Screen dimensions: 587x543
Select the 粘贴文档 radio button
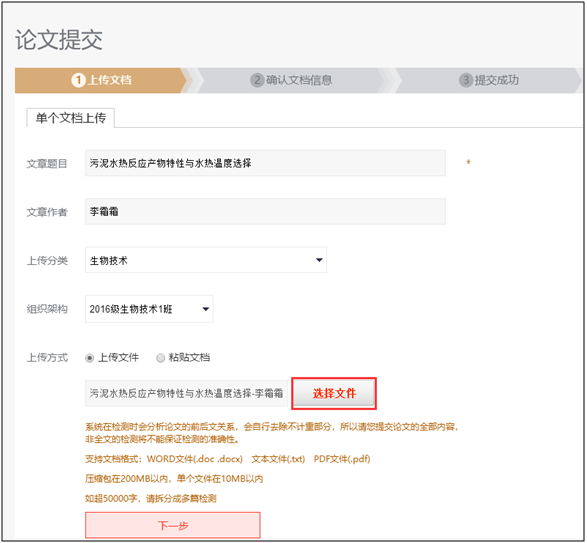[x=160, y=358]
